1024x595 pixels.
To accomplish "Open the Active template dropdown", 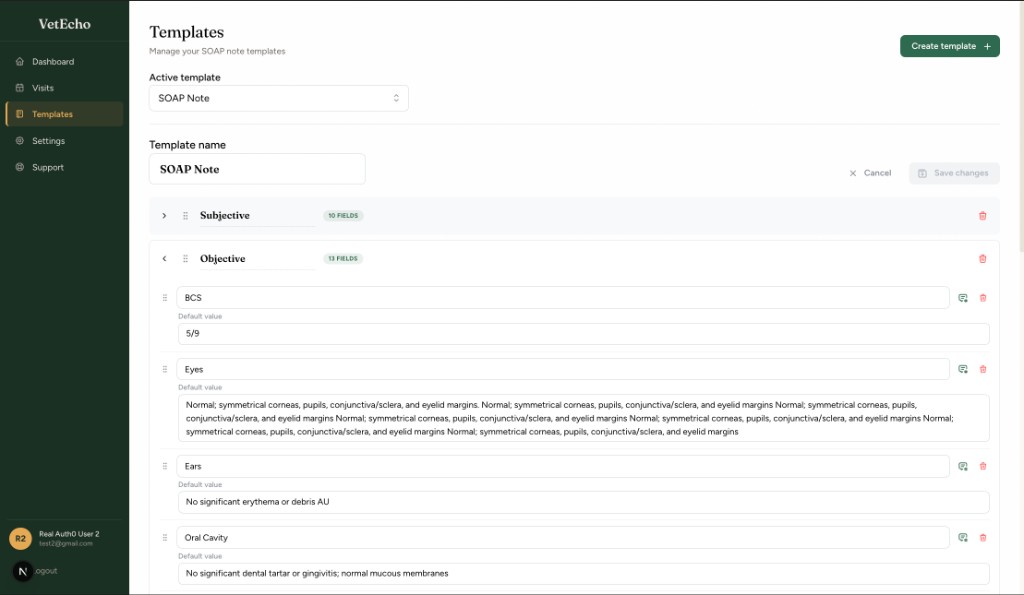I will [x=275, y=98].
